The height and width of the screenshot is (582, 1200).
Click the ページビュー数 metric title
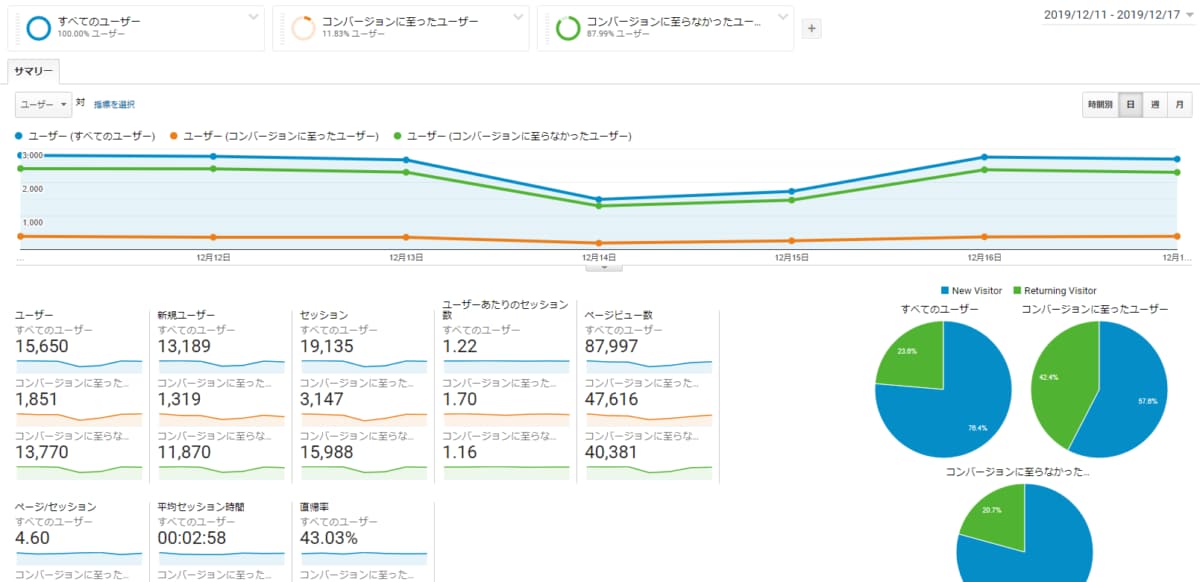tap(619, 314)
